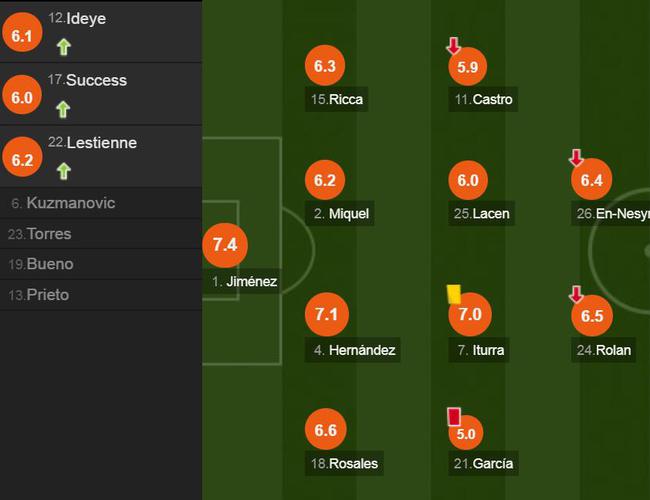Open the 4. Hernández player label
Screen dimensions: 650x500
[353, 350]
